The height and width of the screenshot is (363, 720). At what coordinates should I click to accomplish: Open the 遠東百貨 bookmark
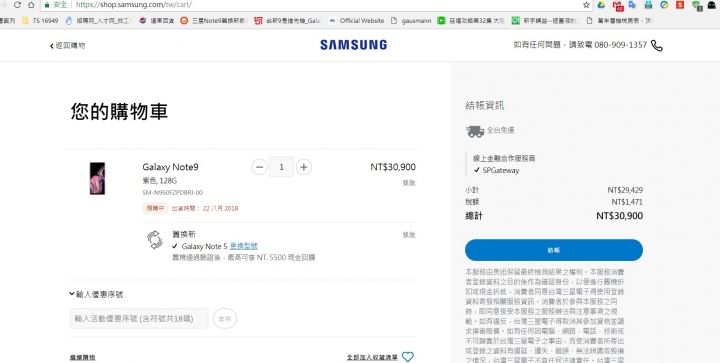(157, 21)
